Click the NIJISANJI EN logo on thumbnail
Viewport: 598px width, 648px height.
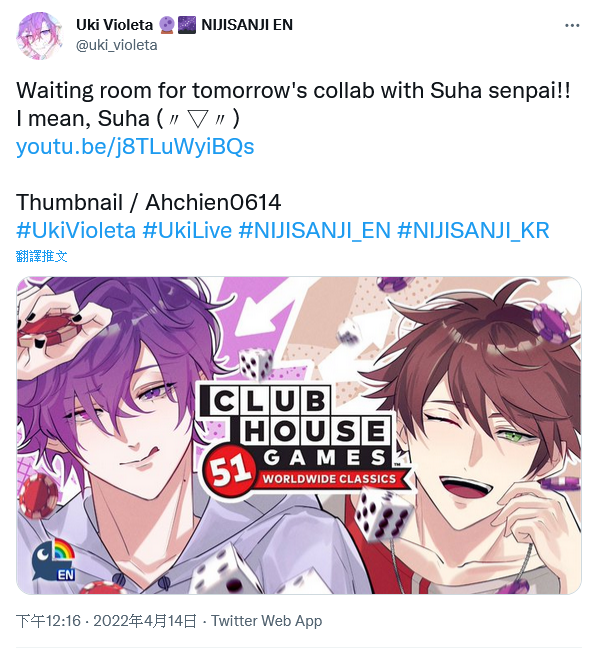click(x=54, y=560)
